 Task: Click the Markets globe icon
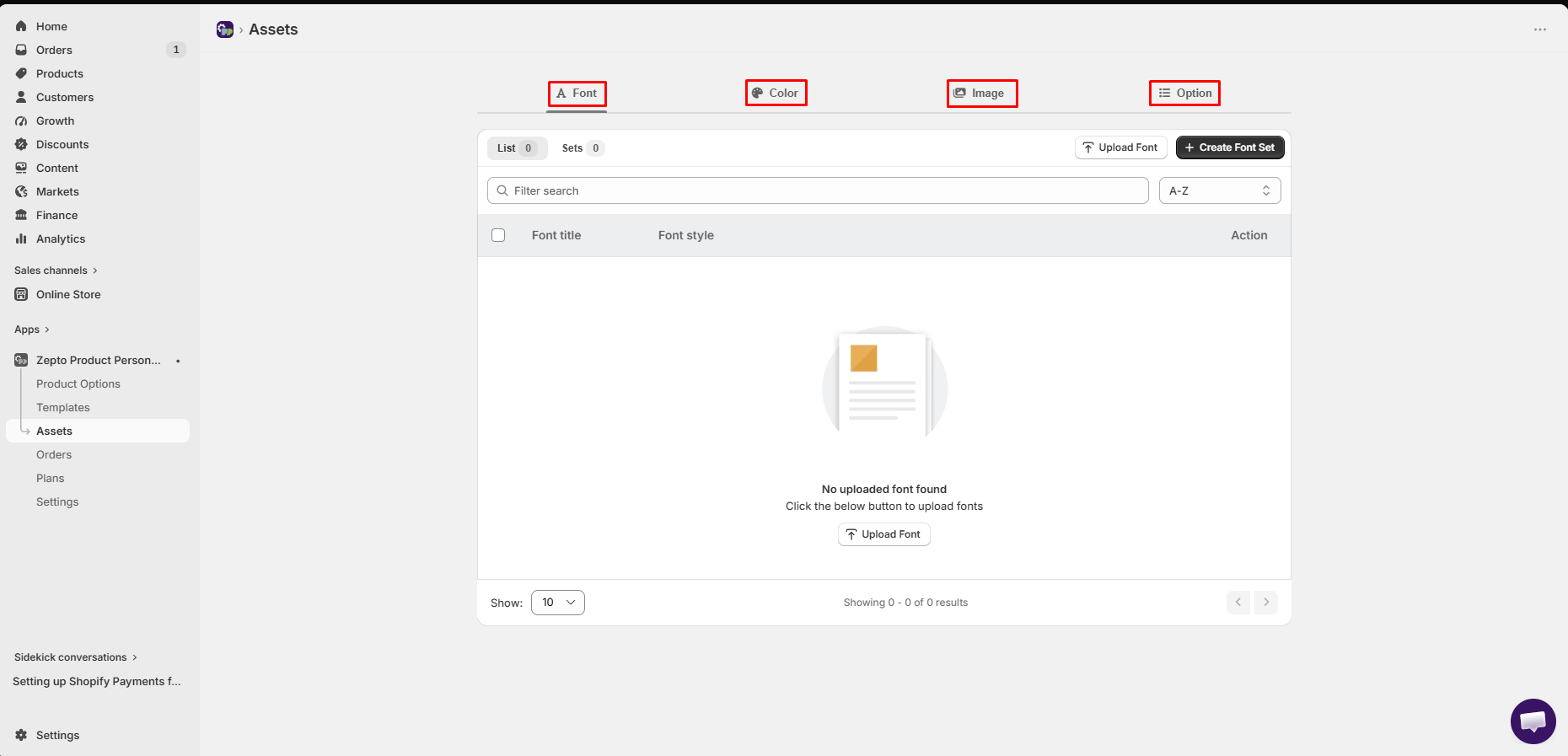[x=21, y=191]
